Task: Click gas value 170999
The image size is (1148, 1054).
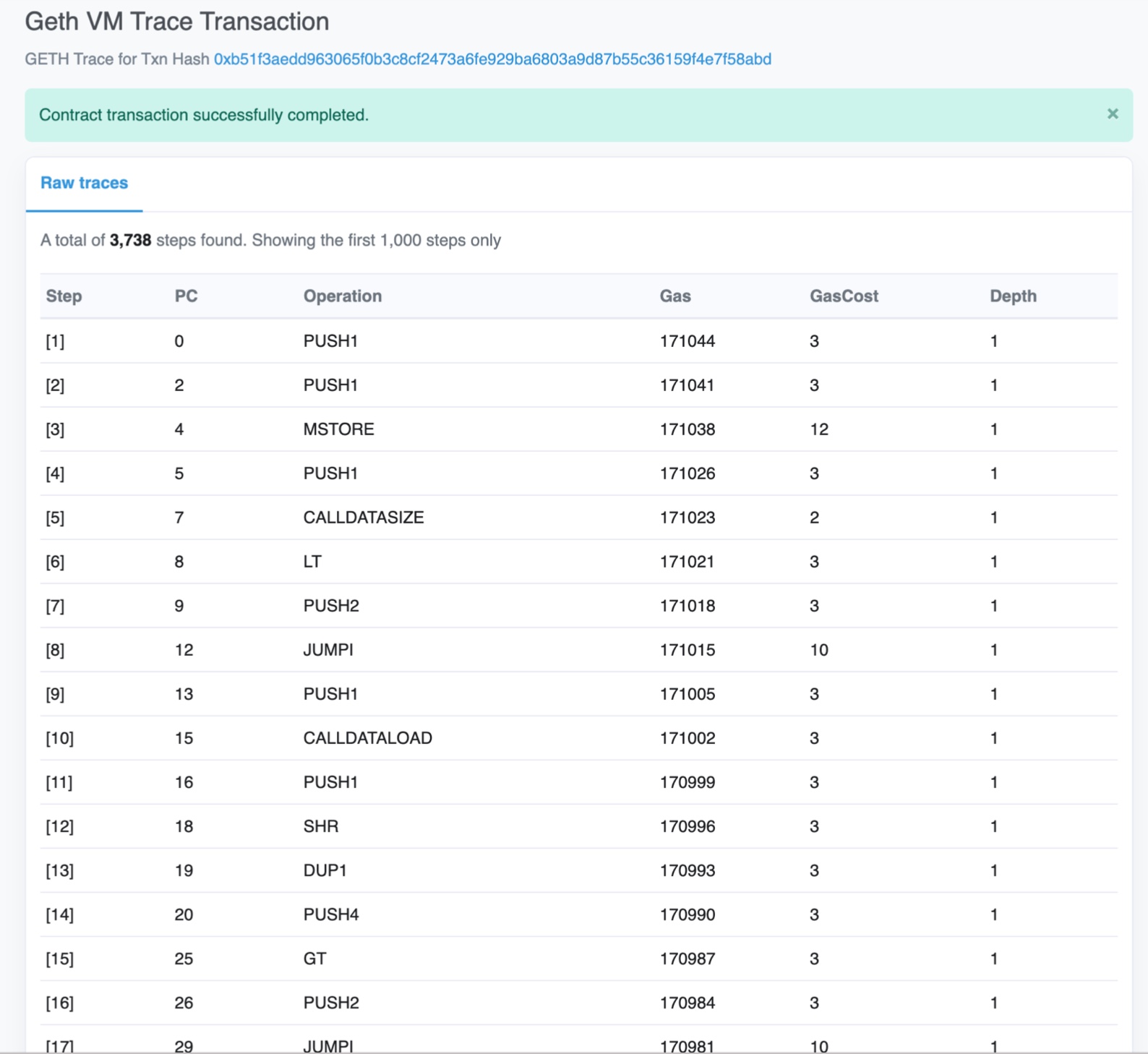Action: pyautogui.click(x=687, y=782)
